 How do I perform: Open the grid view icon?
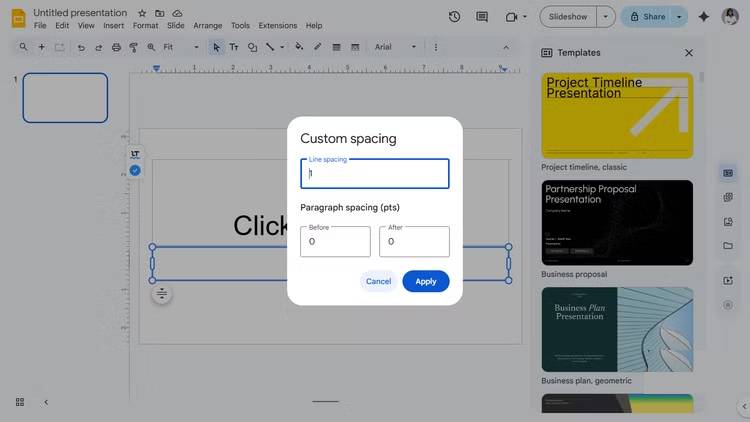pos(20,402)
